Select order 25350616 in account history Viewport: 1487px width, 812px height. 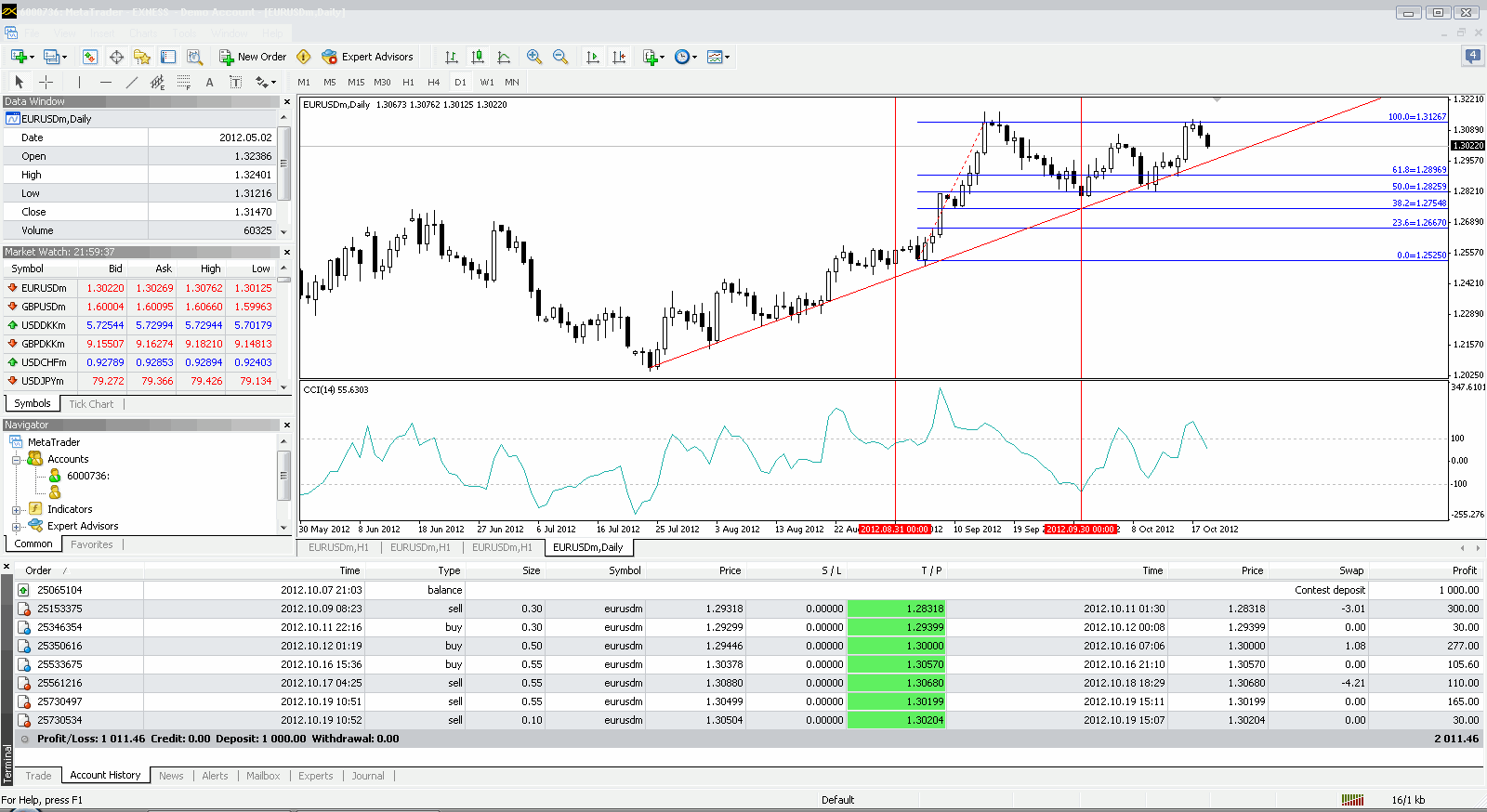748,646
